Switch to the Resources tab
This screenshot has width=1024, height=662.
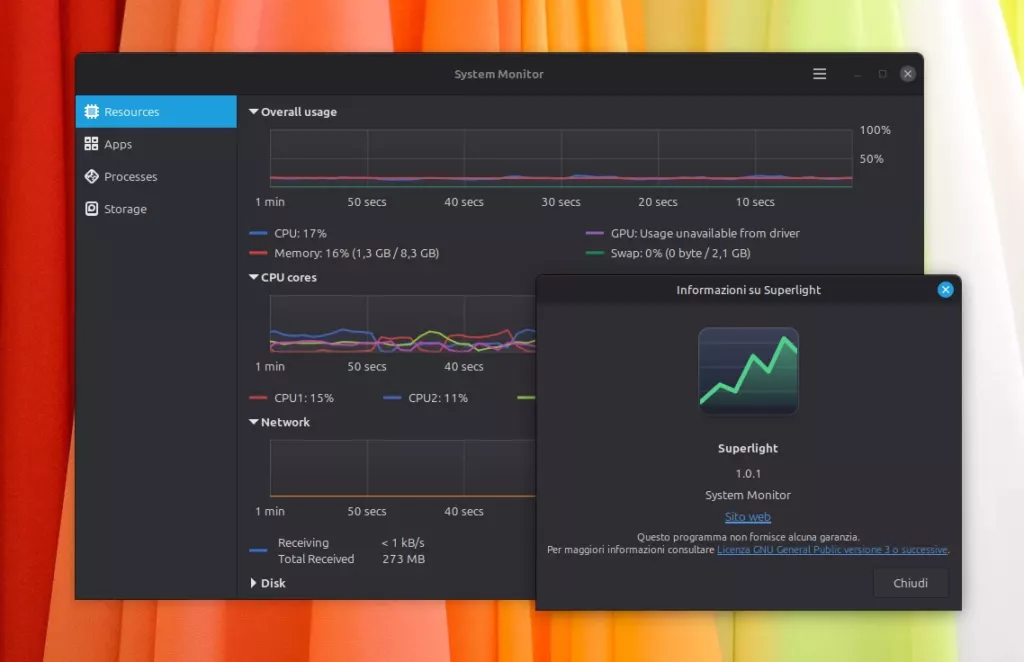point(156,112)
